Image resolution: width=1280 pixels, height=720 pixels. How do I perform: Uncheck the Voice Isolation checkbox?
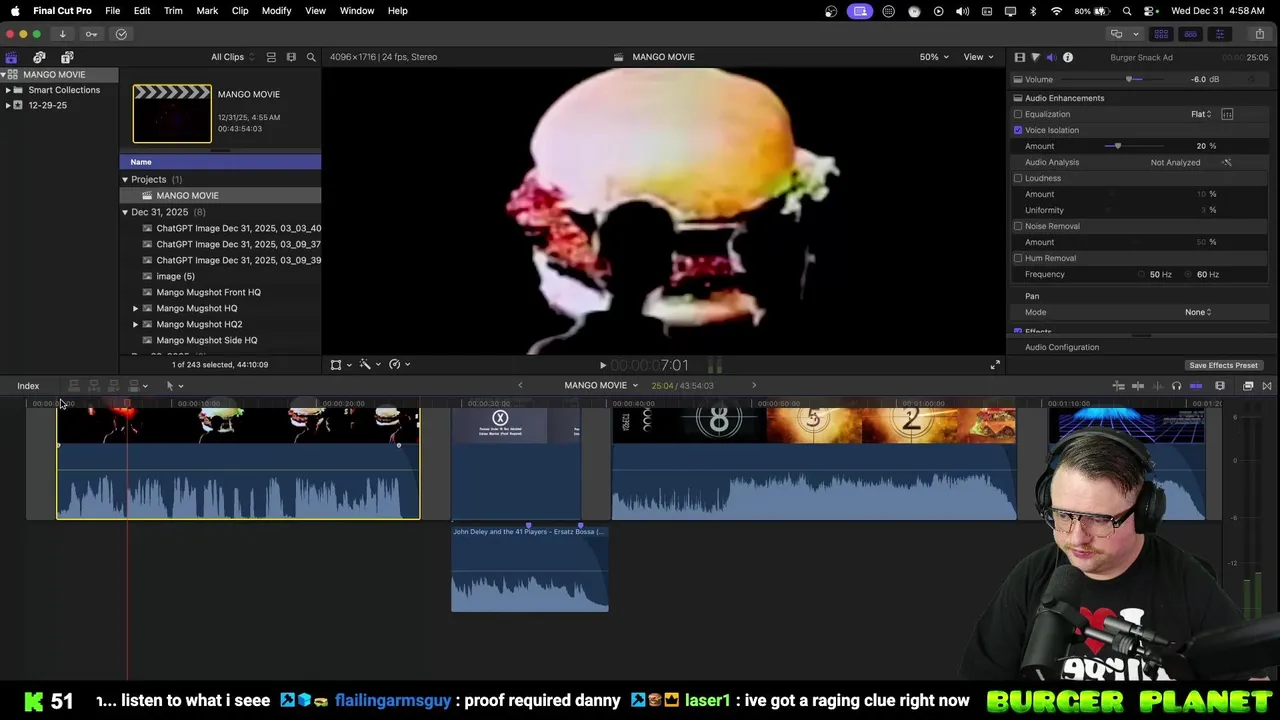pos(1018,130)
